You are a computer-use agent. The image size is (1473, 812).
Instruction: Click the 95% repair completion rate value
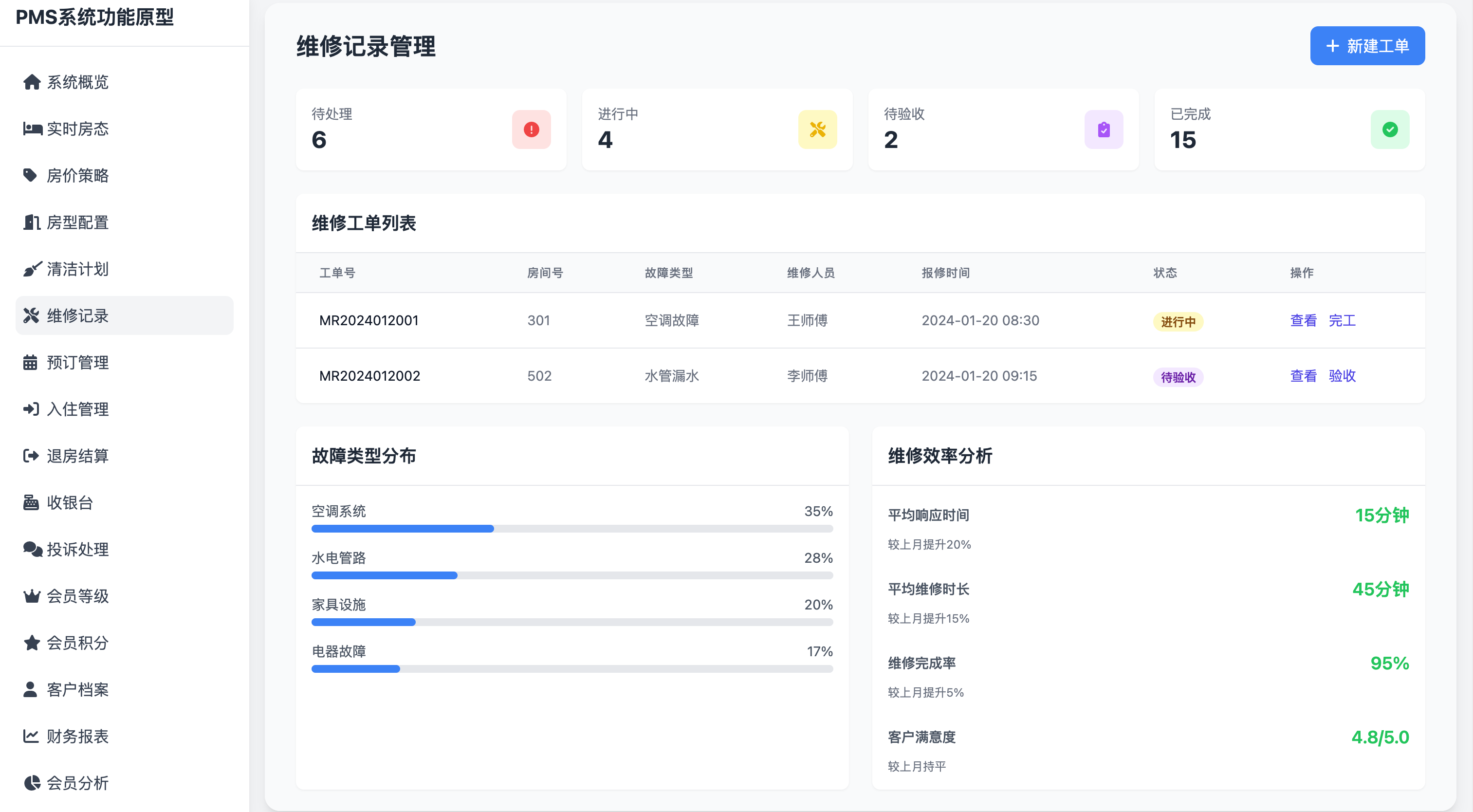coord(1389,664)
